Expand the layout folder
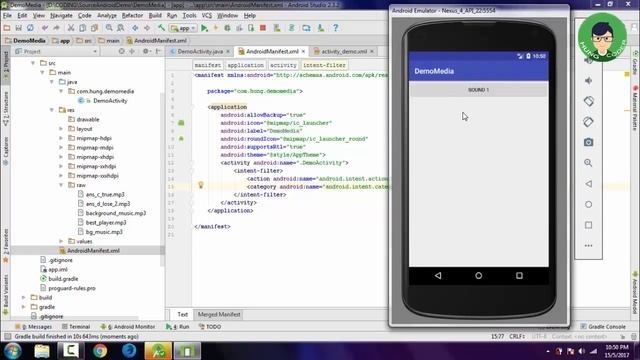 point(61,129)
